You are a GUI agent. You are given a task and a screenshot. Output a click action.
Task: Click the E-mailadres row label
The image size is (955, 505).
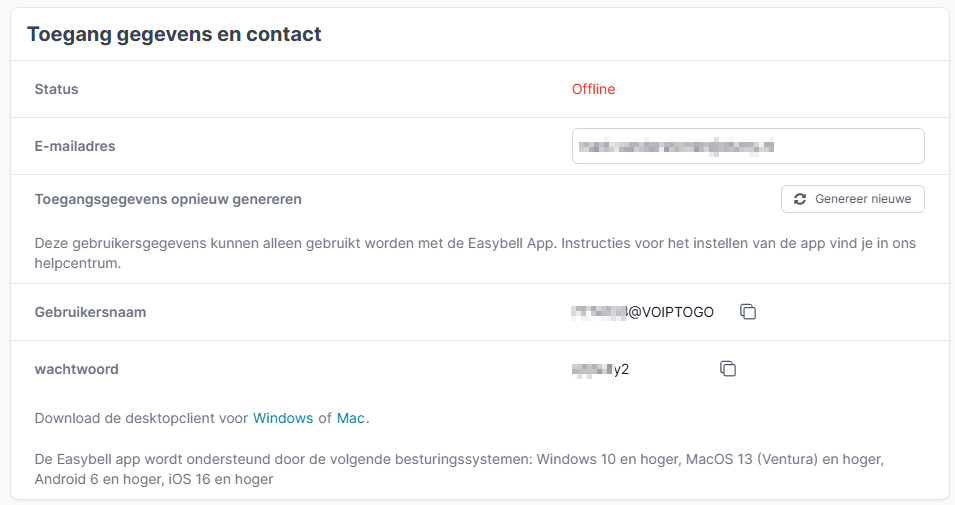[x=75, y=146]
